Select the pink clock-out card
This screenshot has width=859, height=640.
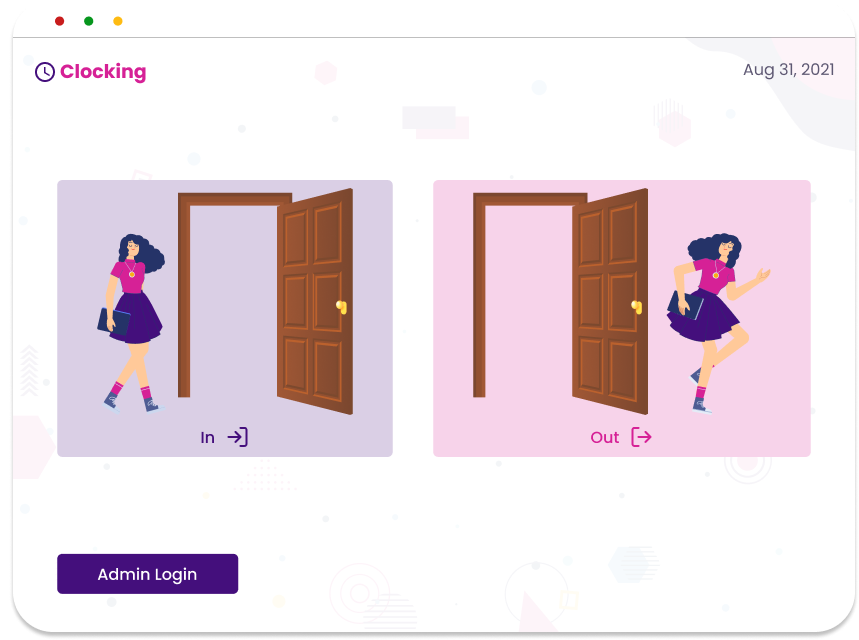click(x=622, y=318)
